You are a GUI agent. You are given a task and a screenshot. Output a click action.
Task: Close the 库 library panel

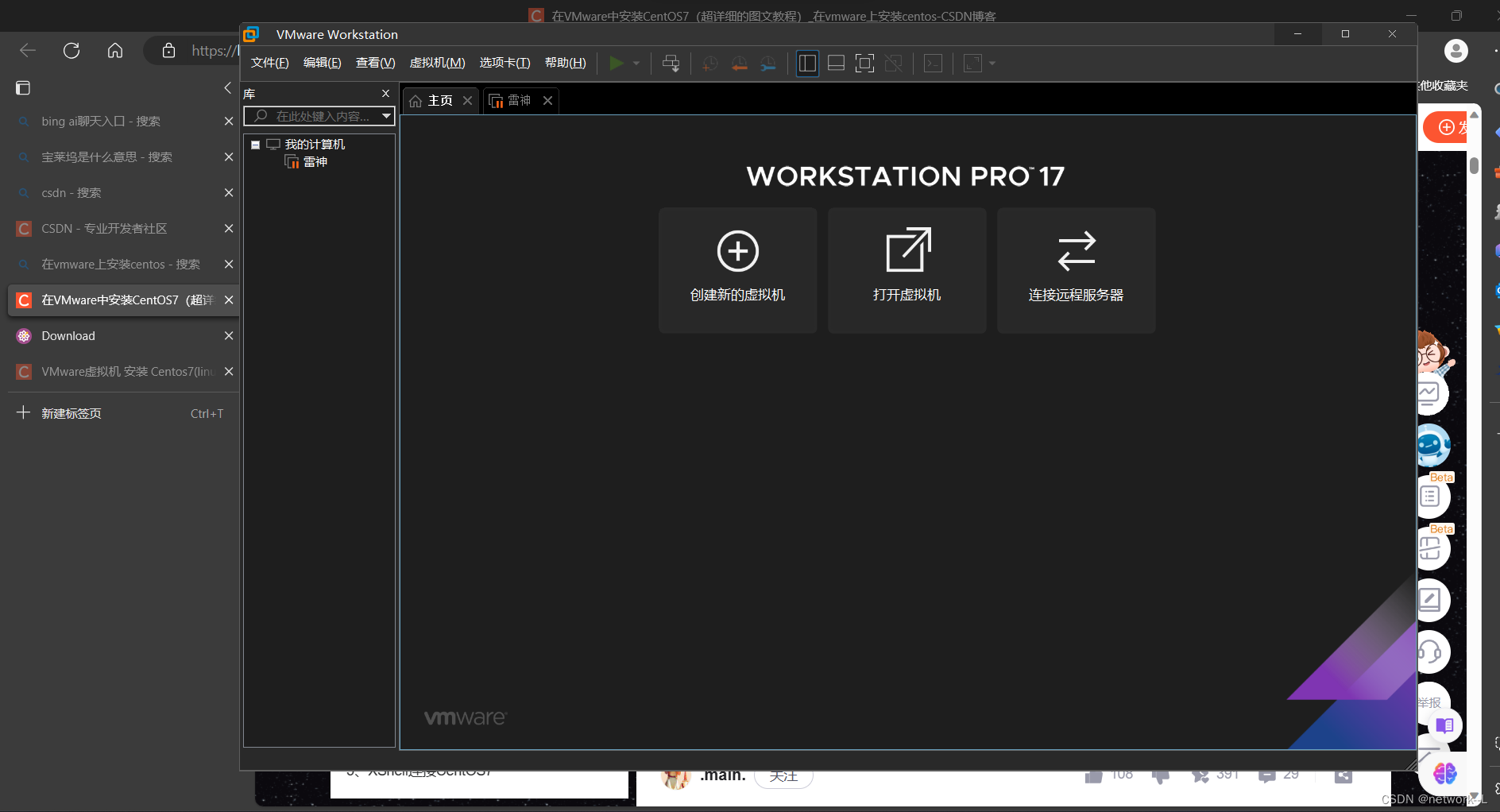pos(385,94)
